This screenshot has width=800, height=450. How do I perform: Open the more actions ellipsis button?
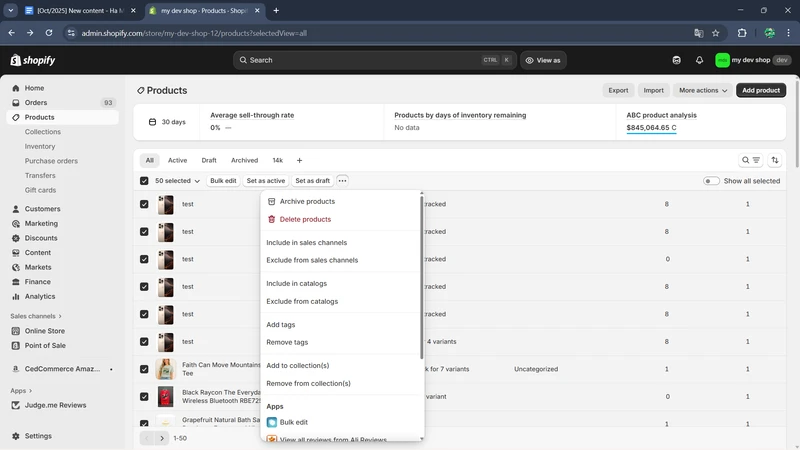342,181
